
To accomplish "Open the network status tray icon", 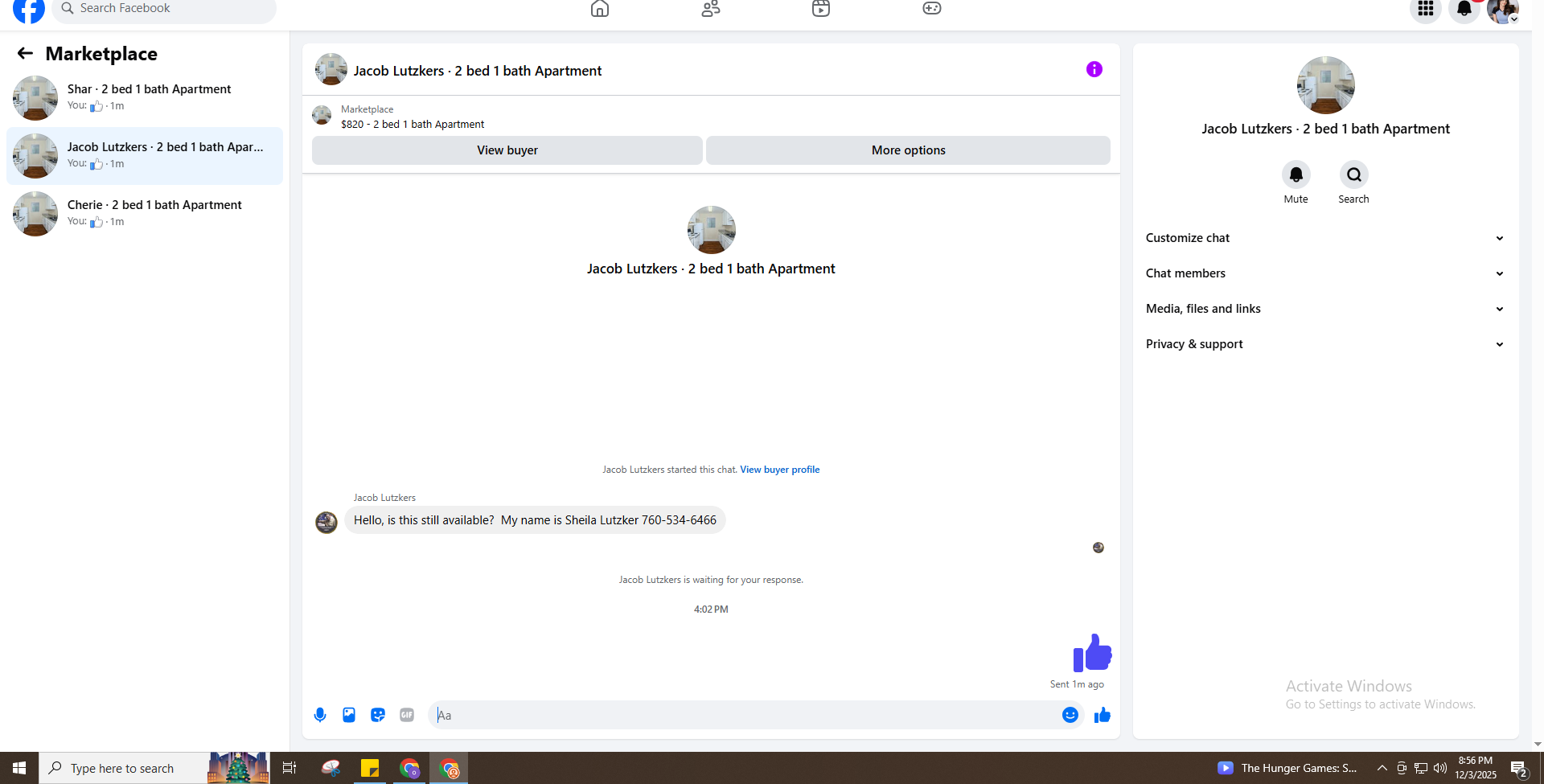I will 1421,768.
